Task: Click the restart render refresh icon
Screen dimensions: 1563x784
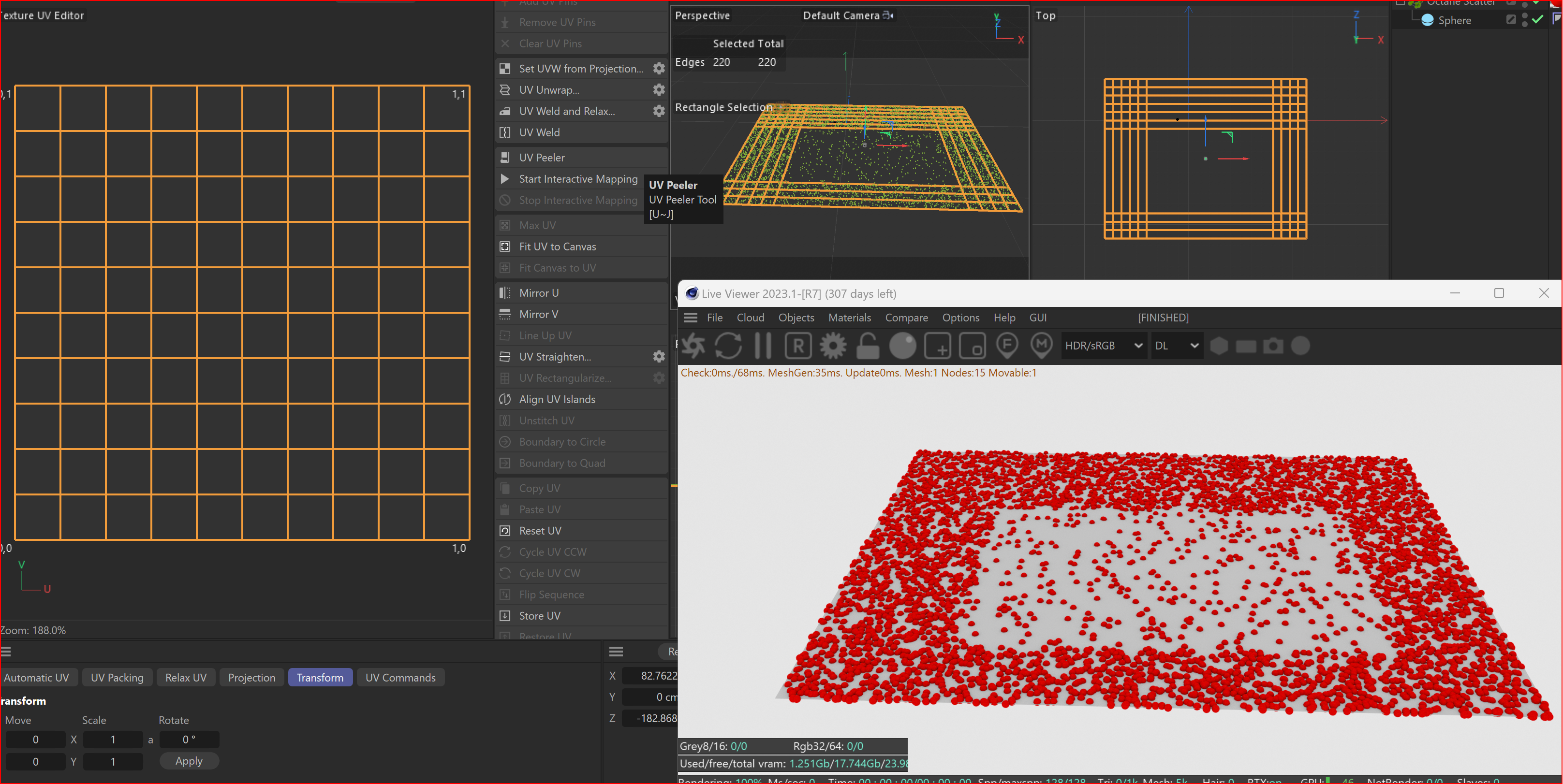Action: [728, 346]
